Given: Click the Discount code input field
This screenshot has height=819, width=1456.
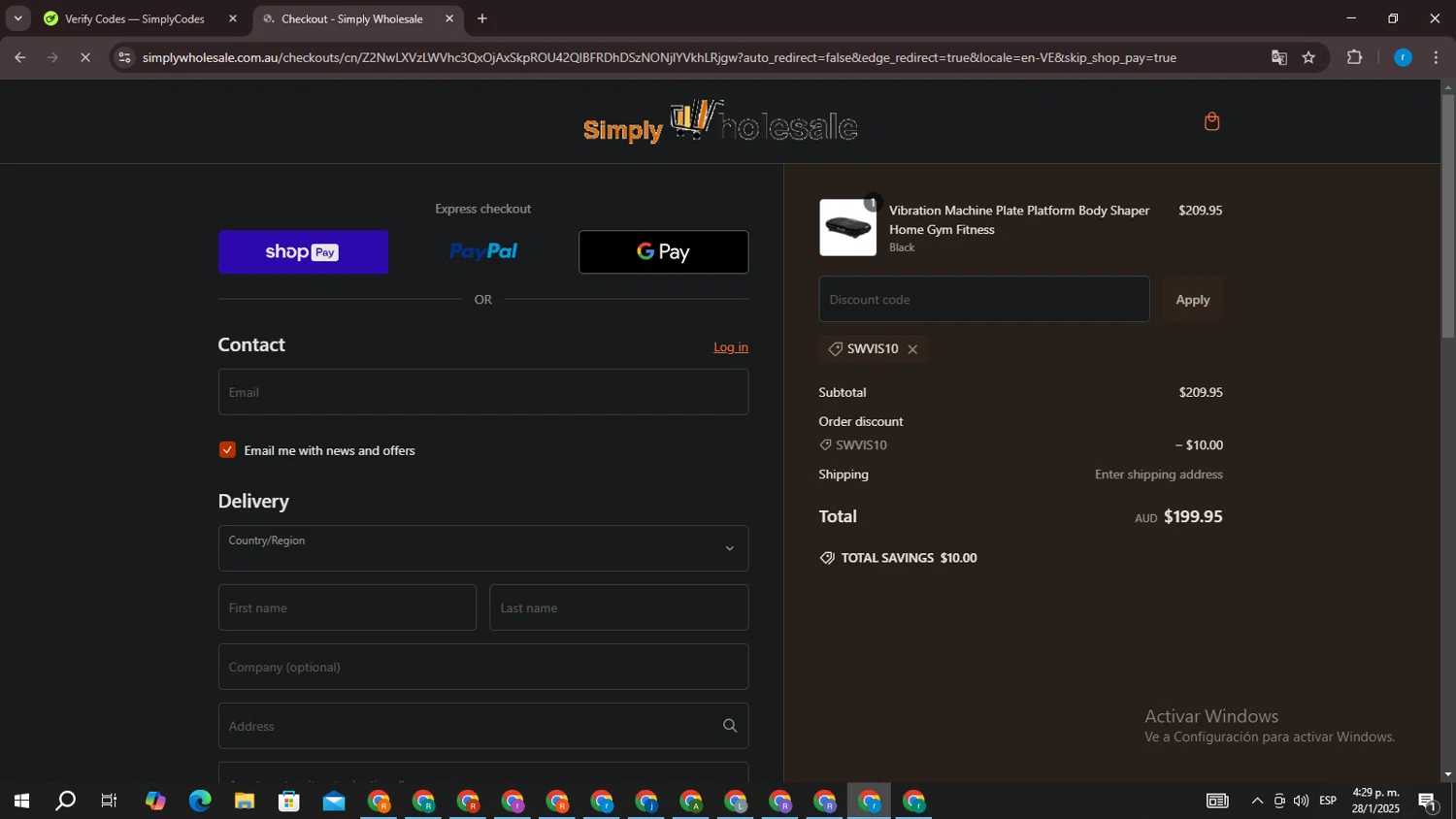Looking at the screenshot, I should [984, 299].
